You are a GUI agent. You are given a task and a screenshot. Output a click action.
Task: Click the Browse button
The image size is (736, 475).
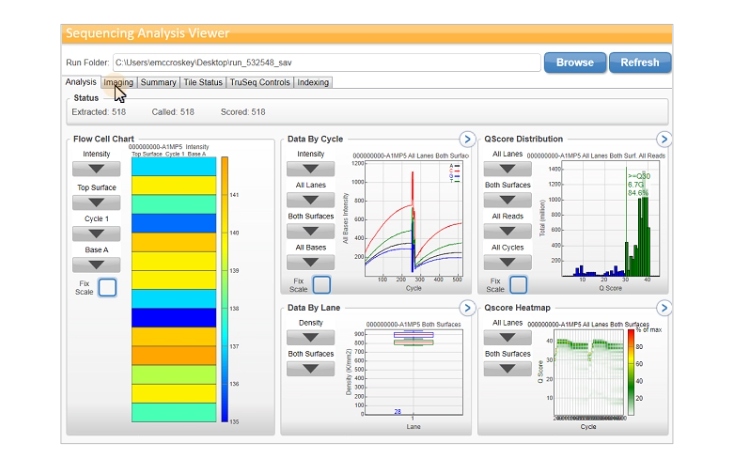point(574,62)
